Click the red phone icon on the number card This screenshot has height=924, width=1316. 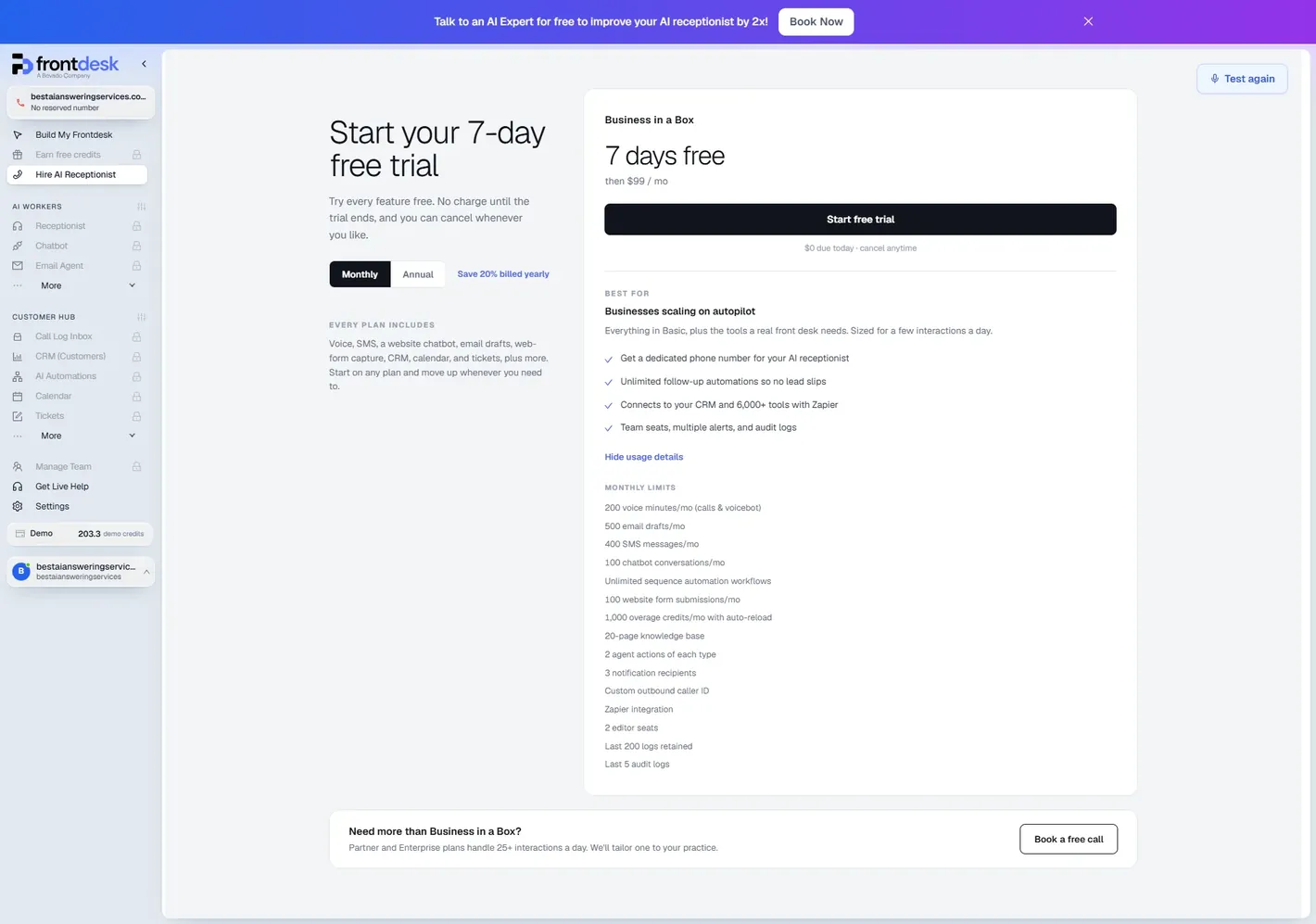(x=20, y=102)
